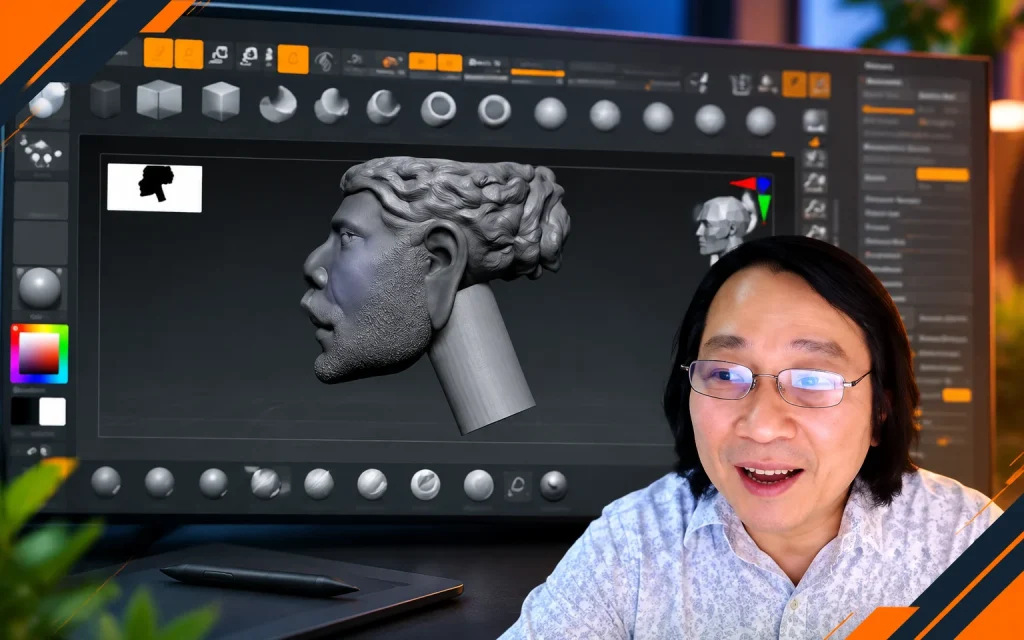Click the orange blob creature icon in top toolbar

391,62
